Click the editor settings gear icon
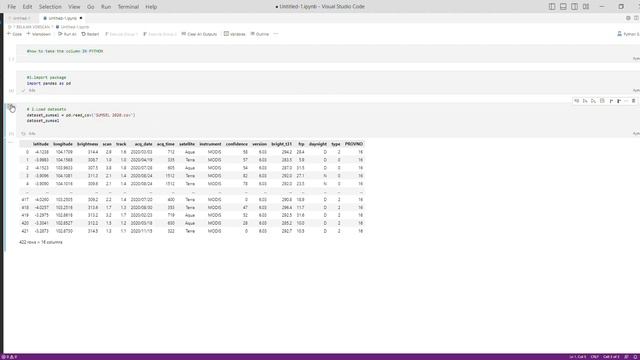The height and width of the screenshot is (360, 640). (628, 18)
